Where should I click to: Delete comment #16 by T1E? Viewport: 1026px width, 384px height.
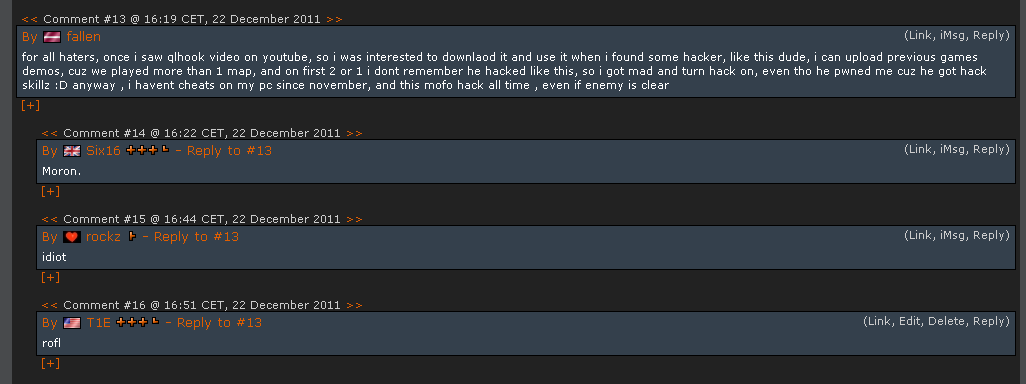[x=946, y=321]
